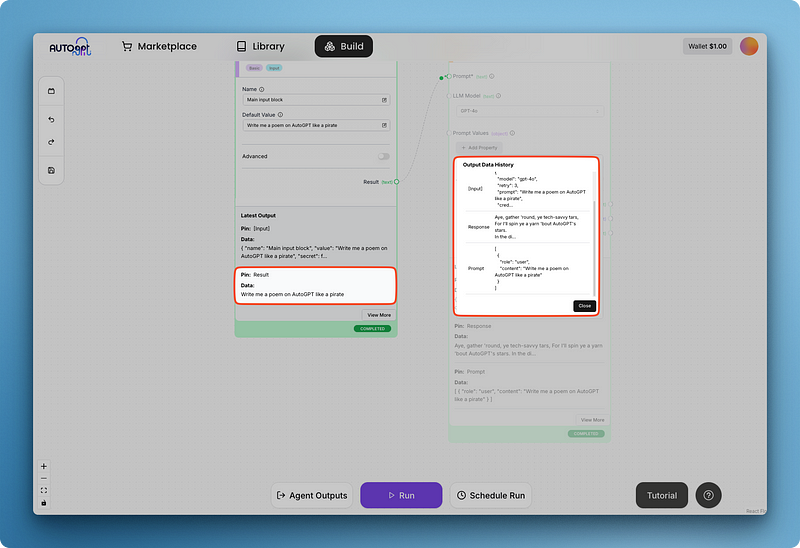This screenshot has height=548, width=800.
Task: Toggle the Advanced switch
Action: tap(384, 157)
